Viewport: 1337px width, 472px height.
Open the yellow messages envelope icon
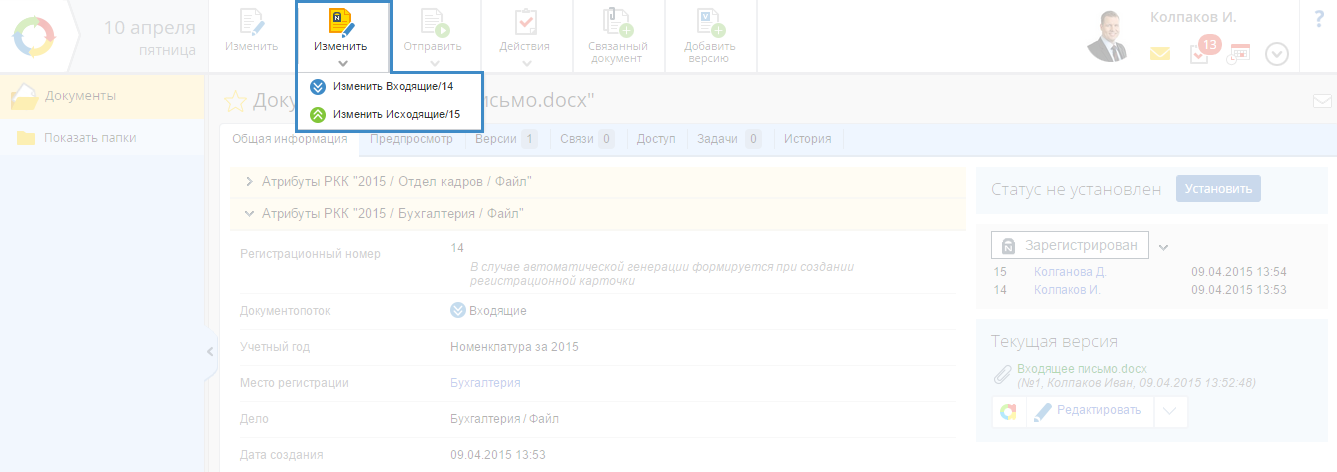[x=1160, y=54]
